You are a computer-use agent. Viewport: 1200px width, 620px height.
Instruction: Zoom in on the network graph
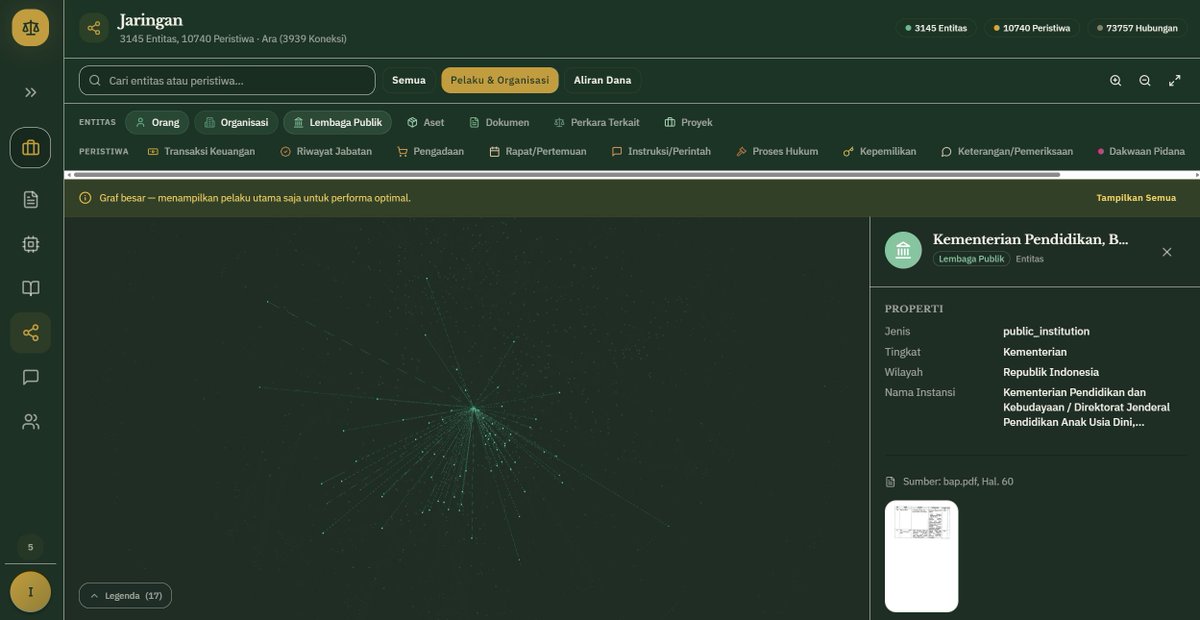tap(1114, 79)
